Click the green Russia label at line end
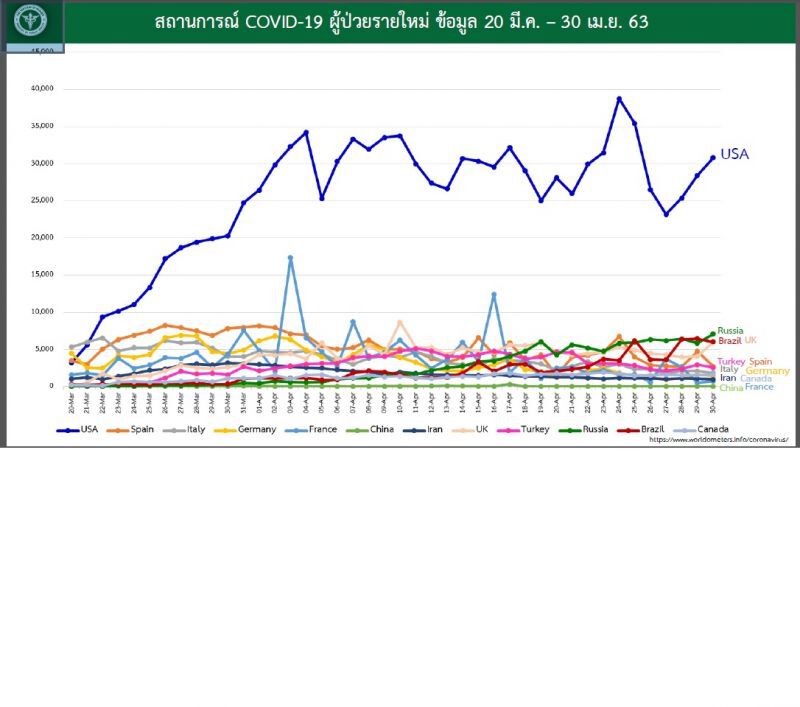Image resolution: width=800 pixels, height=707 pixels. pos(730,331)
